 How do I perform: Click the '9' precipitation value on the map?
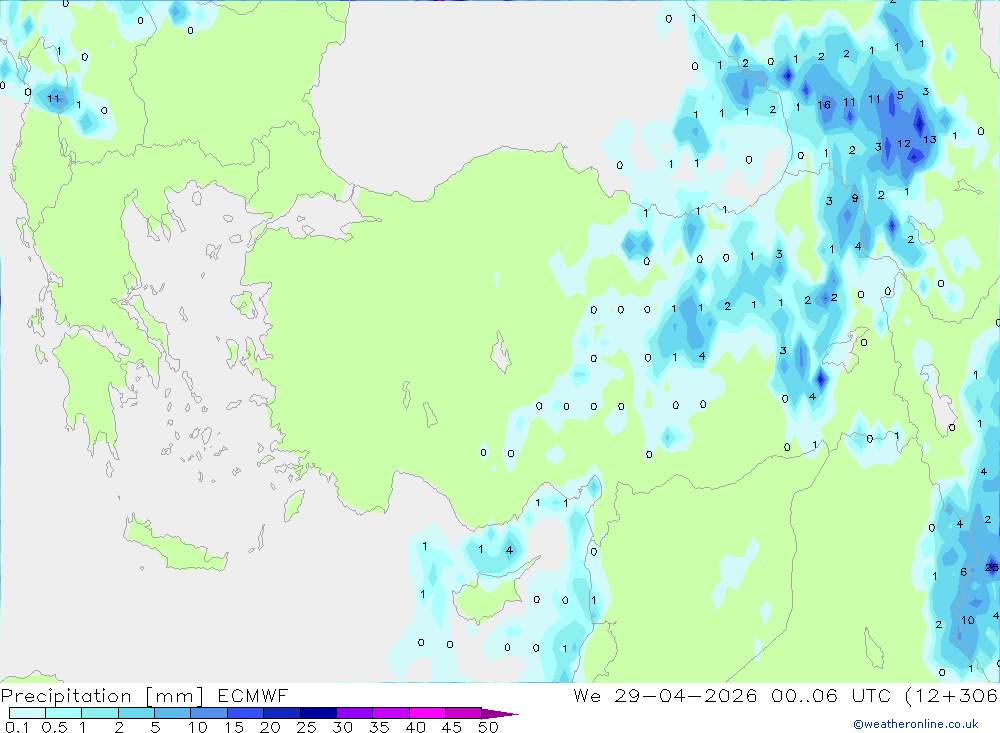point(855,198)
